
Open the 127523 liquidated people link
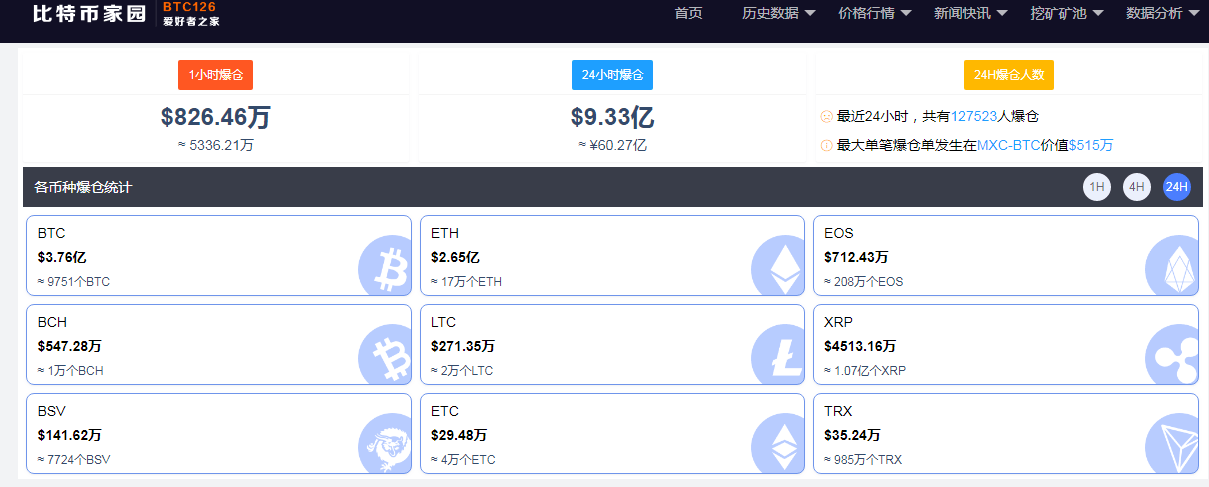click(974, 117)
